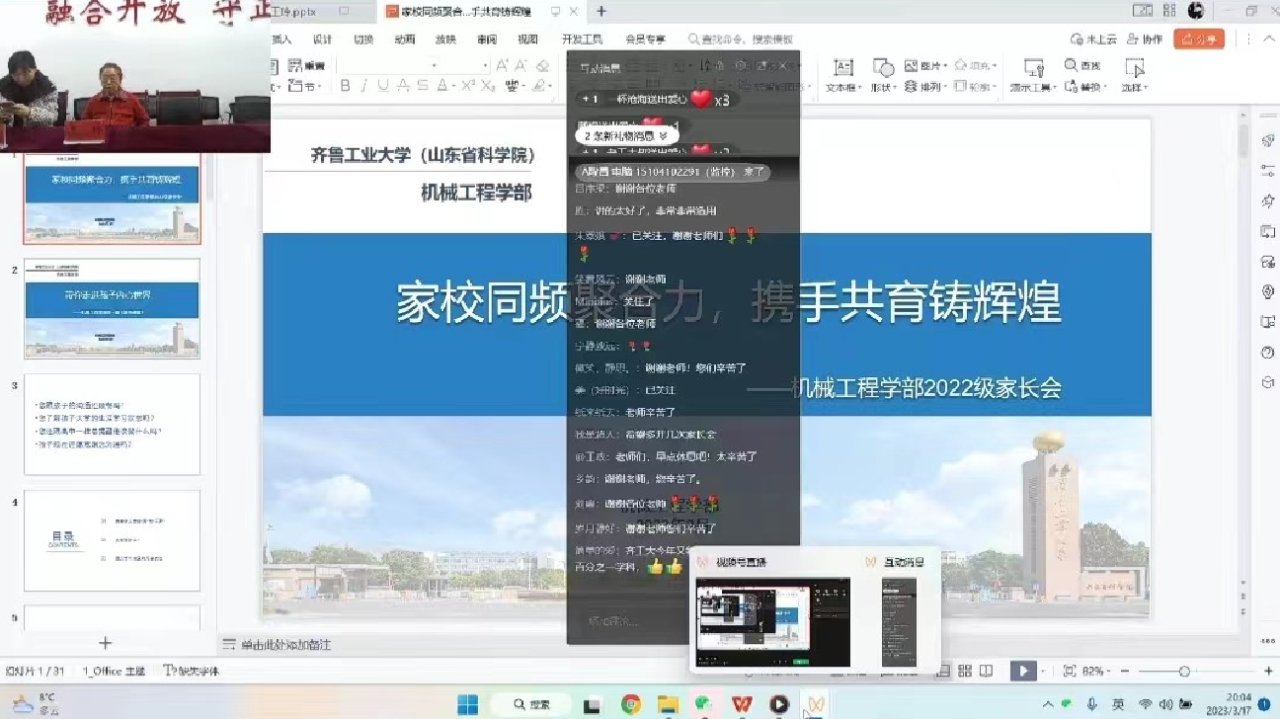Open the Member Exclusive (会员专享) tab
This screenshot has height=719, width=1280.
click(645, 39)
